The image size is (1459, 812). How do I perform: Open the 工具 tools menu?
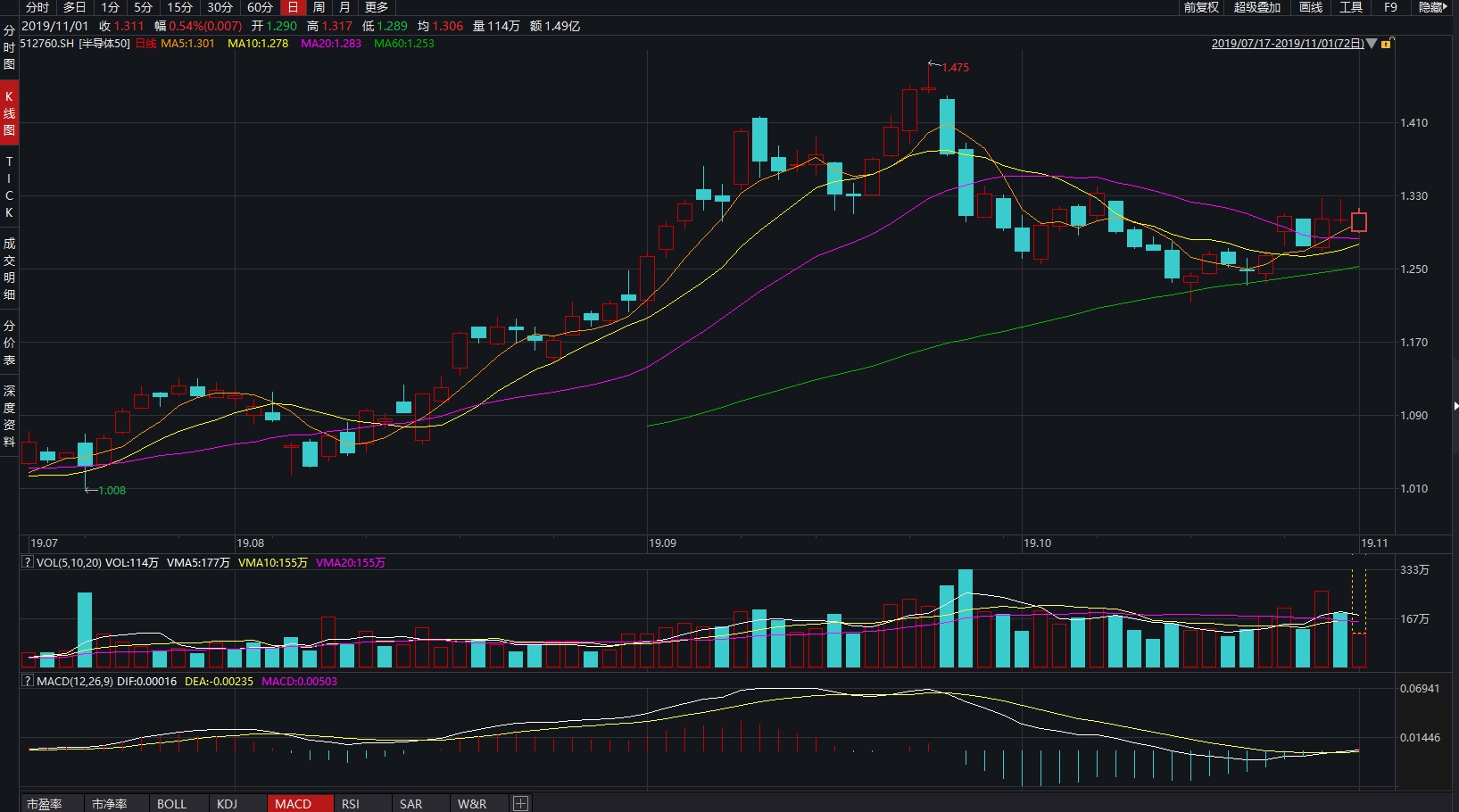[x=1350, y=7]
